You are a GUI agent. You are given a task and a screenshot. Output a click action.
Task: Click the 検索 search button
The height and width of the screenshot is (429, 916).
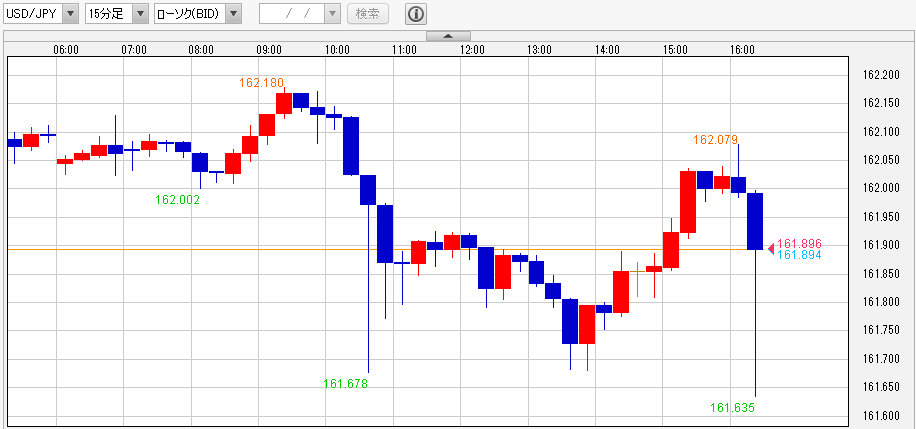(x=368, y=14)
